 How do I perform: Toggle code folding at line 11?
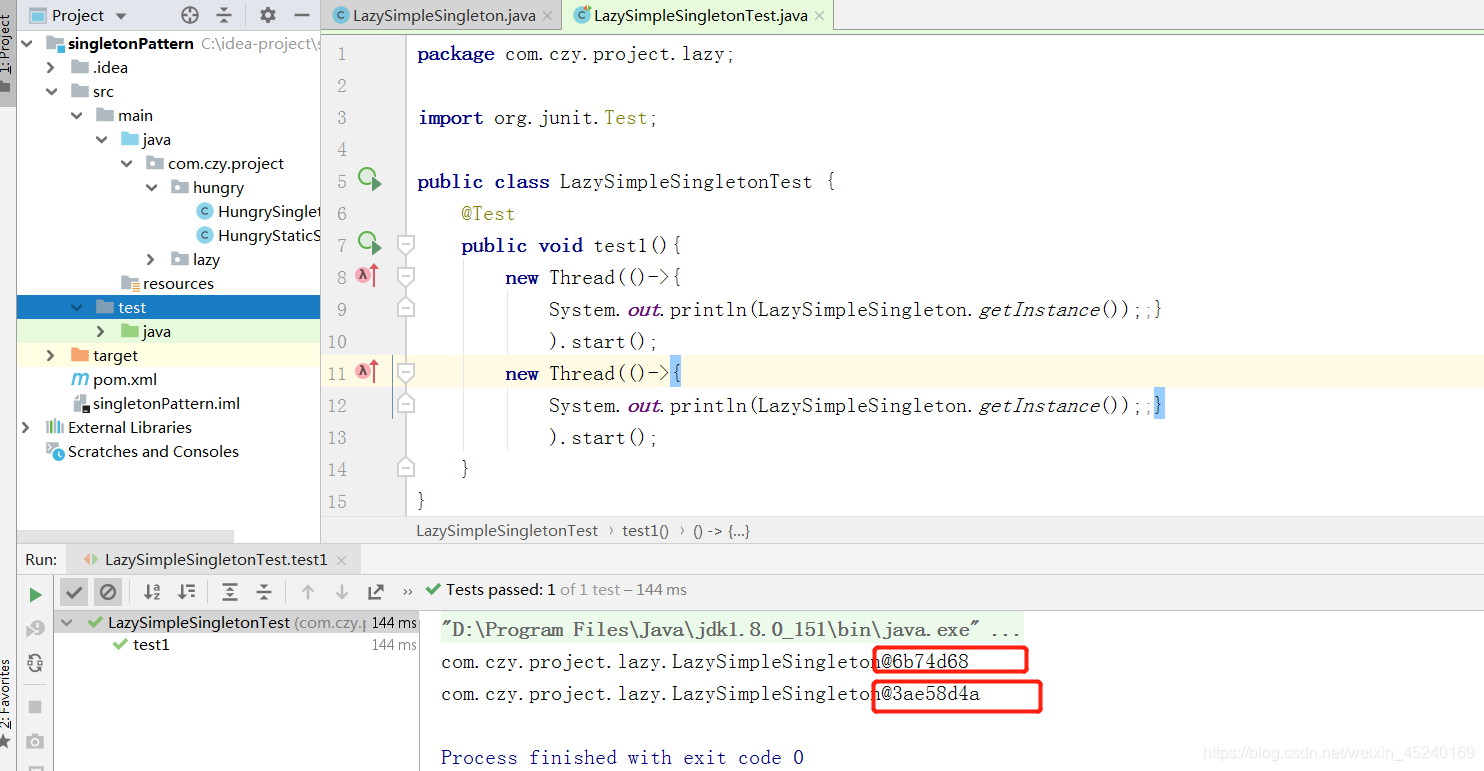click(x=405, y=373)
